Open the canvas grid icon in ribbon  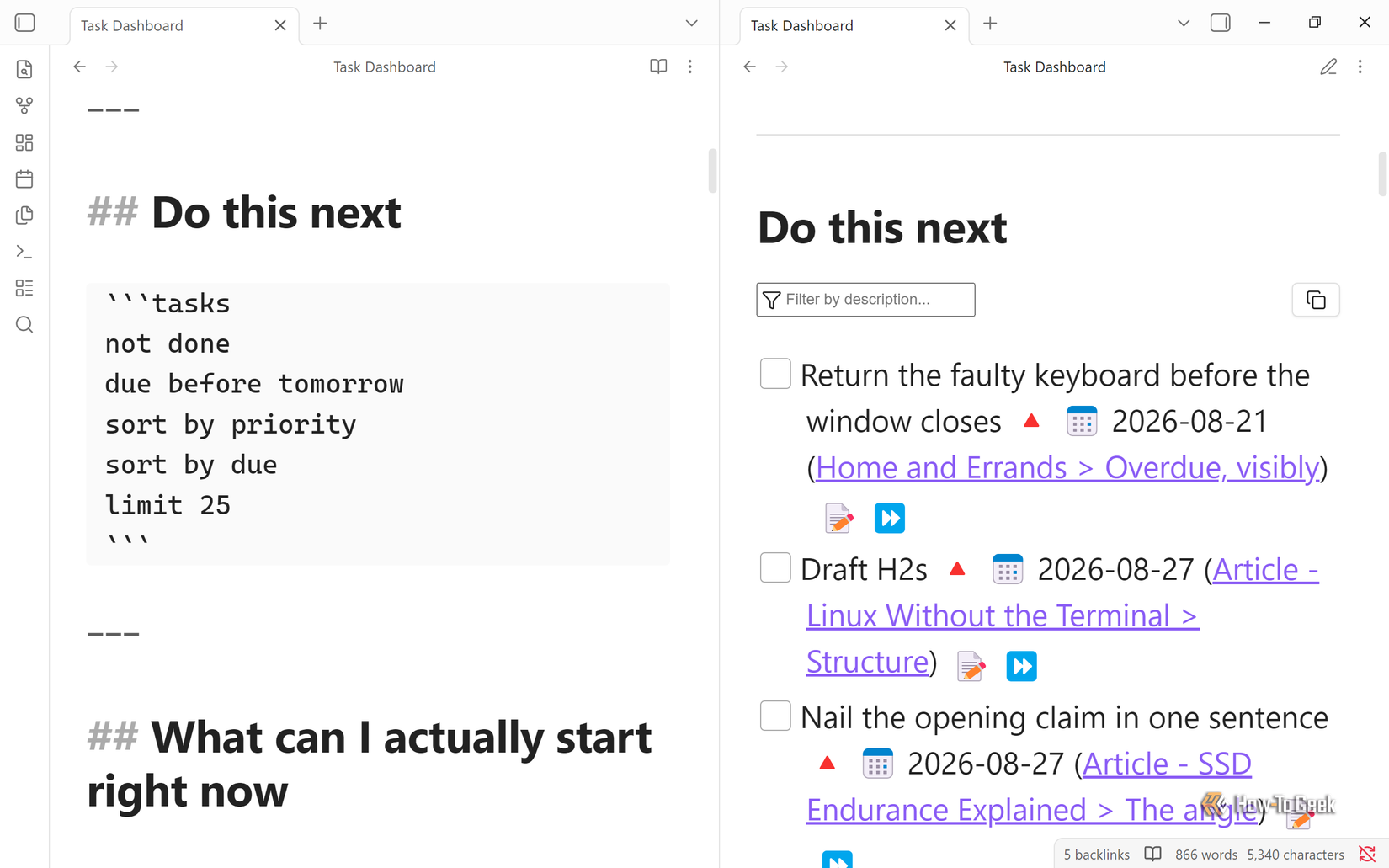pos(24,142)
